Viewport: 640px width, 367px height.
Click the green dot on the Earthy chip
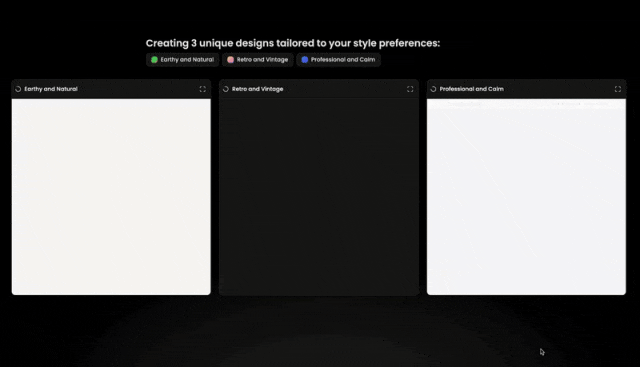tap(154, 60)
